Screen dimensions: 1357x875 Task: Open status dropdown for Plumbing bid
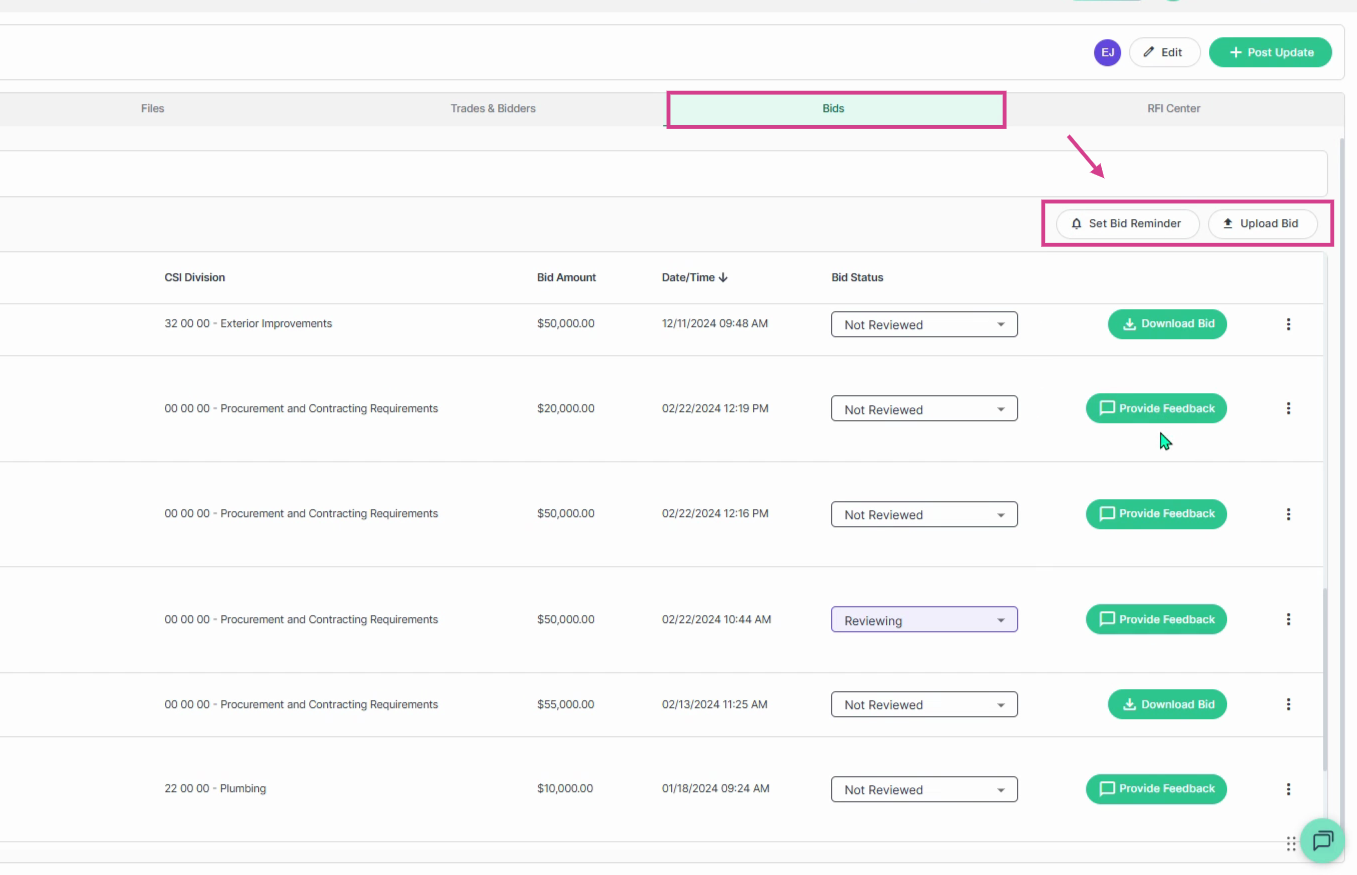pyautogui.click(x=924, y=789)
